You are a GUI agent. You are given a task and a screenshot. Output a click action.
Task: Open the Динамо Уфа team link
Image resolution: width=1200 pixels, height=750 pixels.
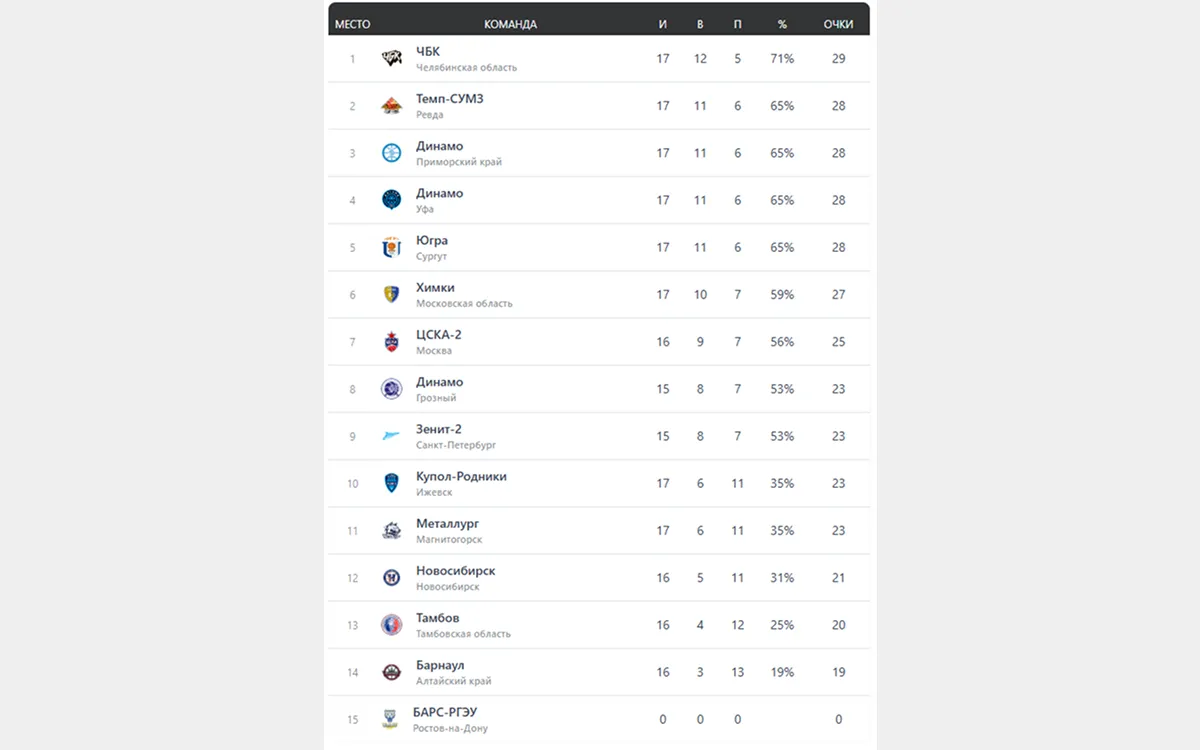coord(440,193)
